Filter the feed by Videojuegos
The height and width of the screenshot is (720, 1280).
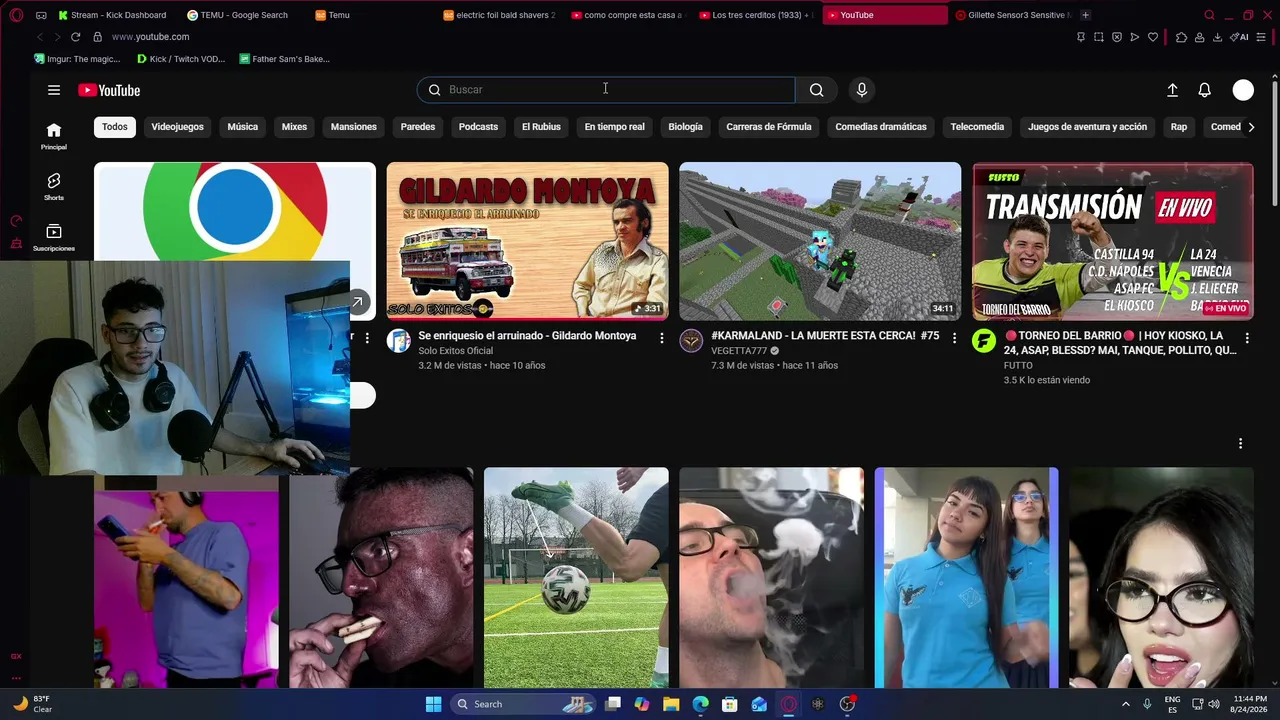(x=177, y=127)
